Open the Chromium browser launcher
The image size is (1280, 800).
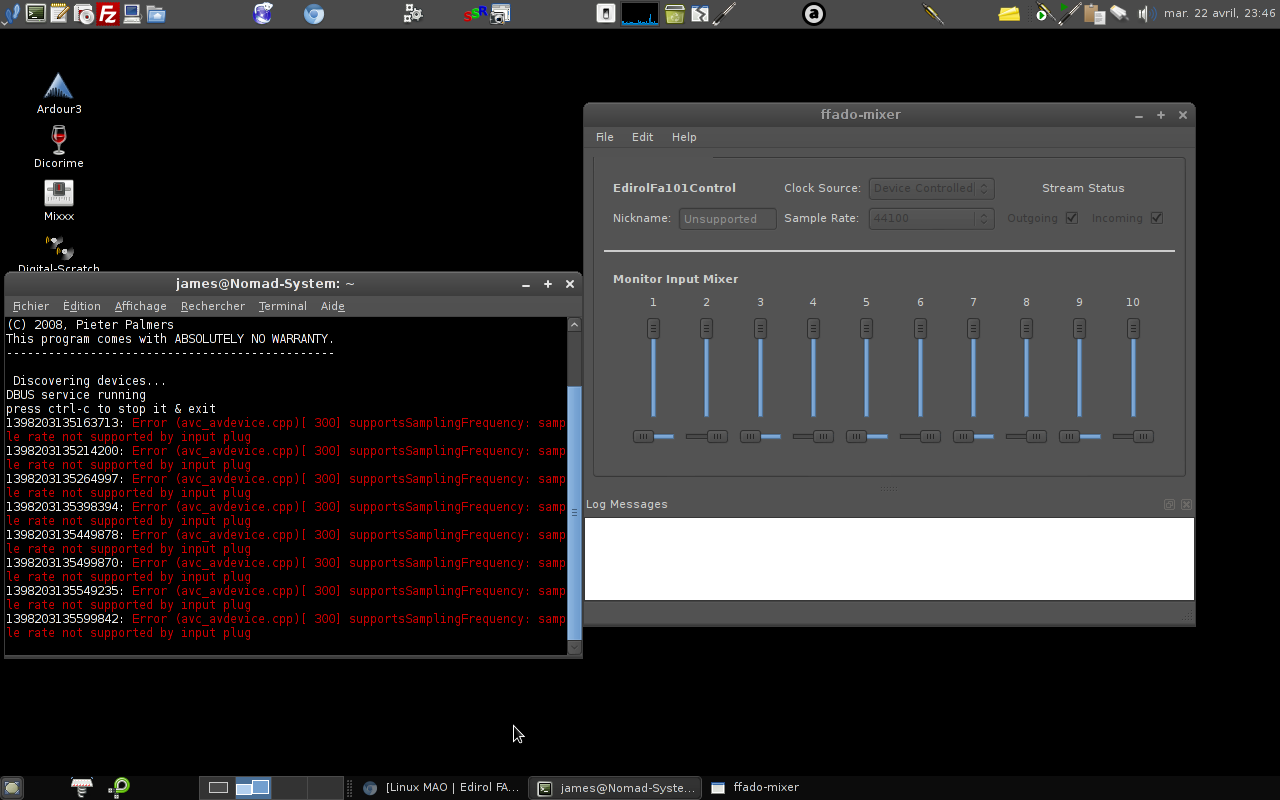pos(314,14)
